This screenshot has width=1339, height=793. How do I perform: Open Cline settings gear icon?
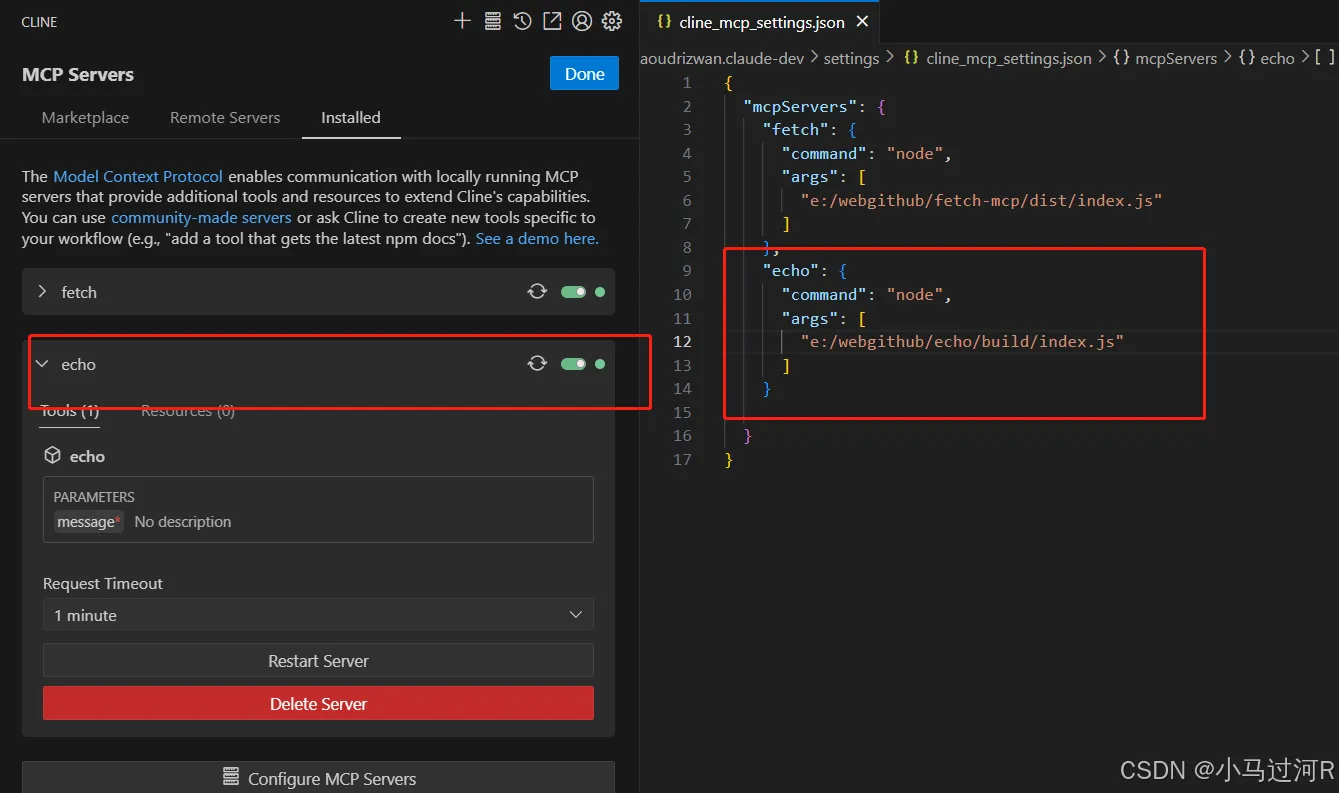click(612, 21)
